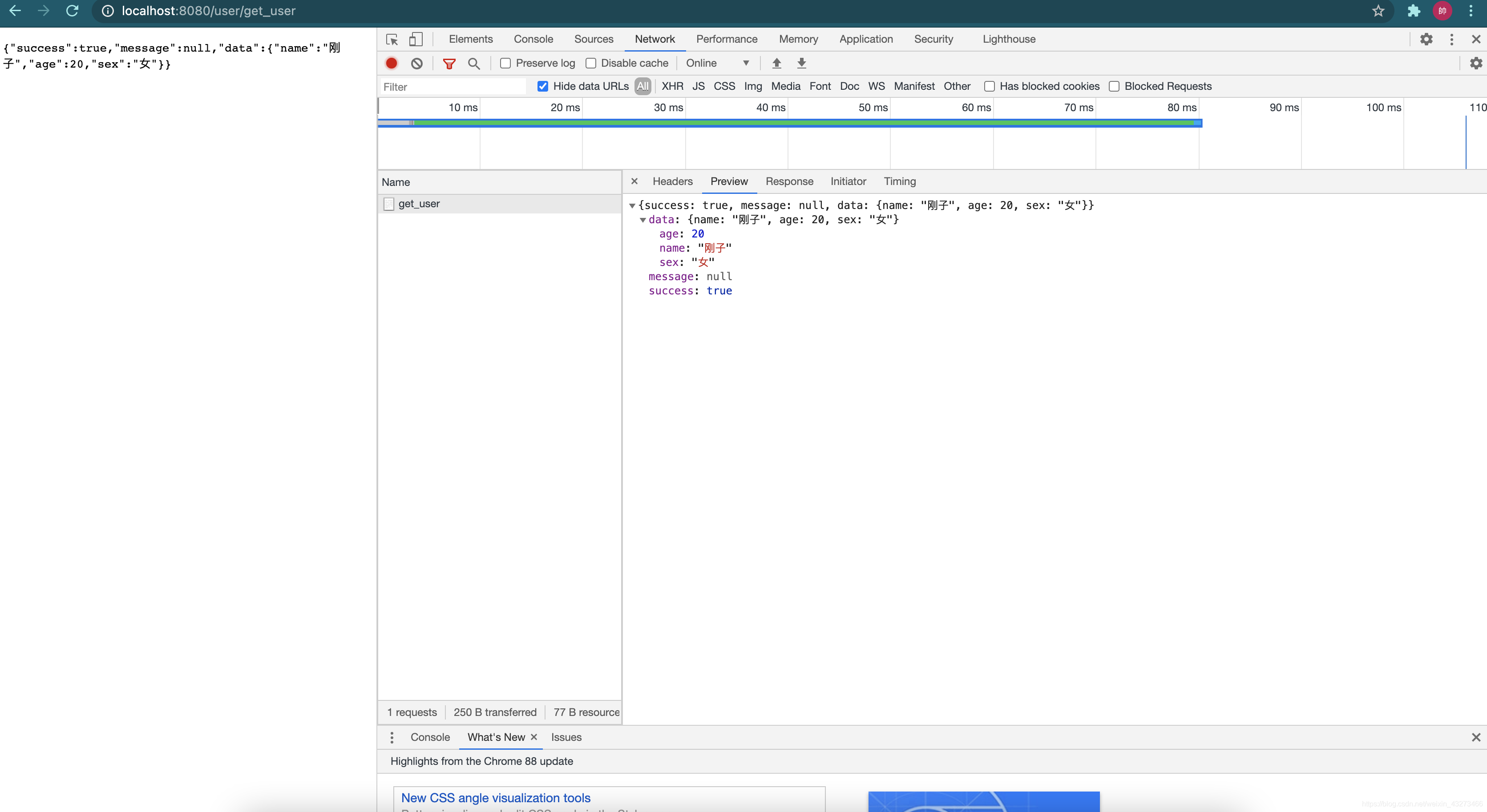
Task: Stop recording network log
Action: 392,64
